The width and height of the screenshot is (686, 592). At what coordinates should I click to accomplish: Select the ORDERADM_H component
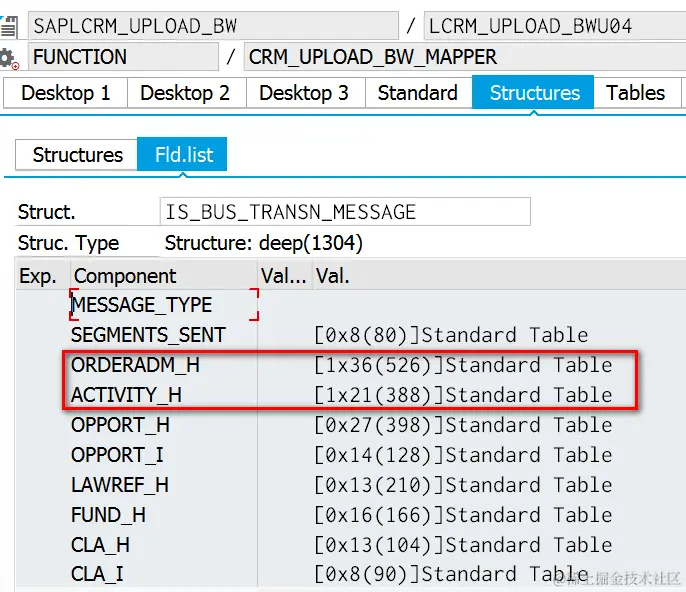135,365
